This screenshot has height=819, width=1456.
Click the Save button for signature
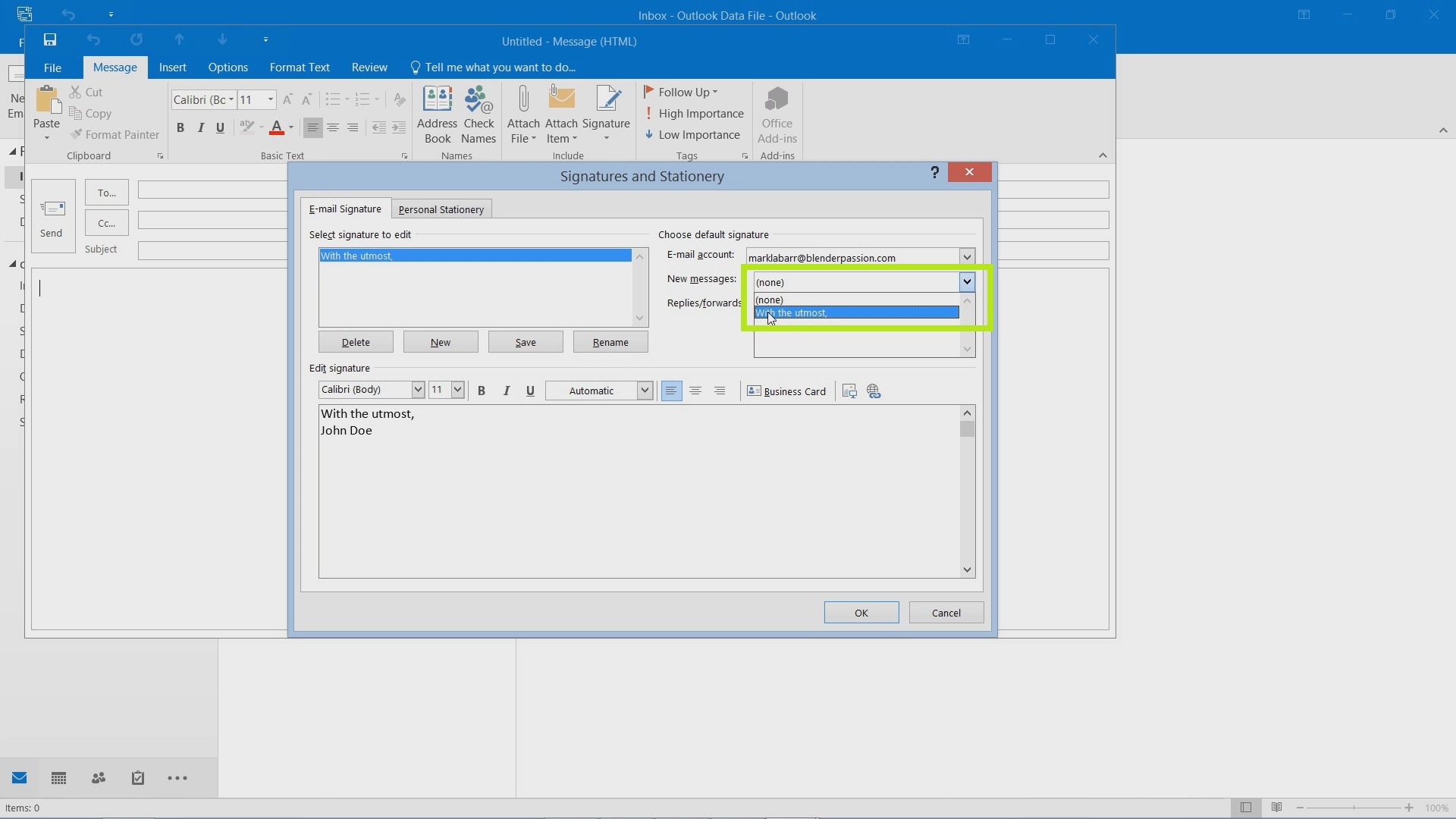(524, 342)
